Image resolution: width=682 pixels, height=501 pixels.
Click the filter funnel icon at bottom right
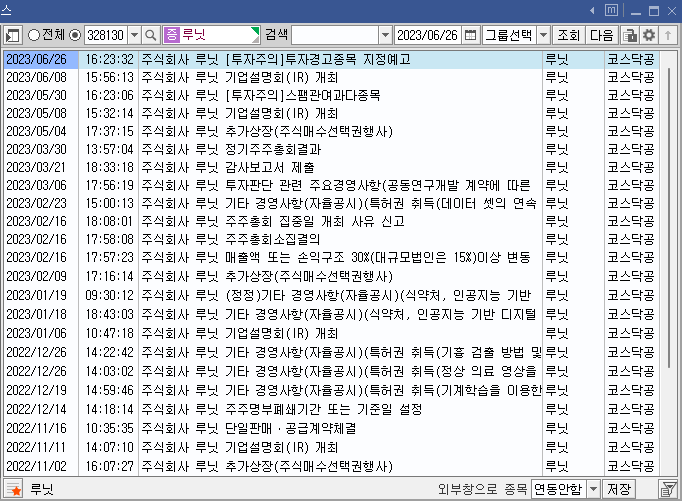[x=668, y=489]
